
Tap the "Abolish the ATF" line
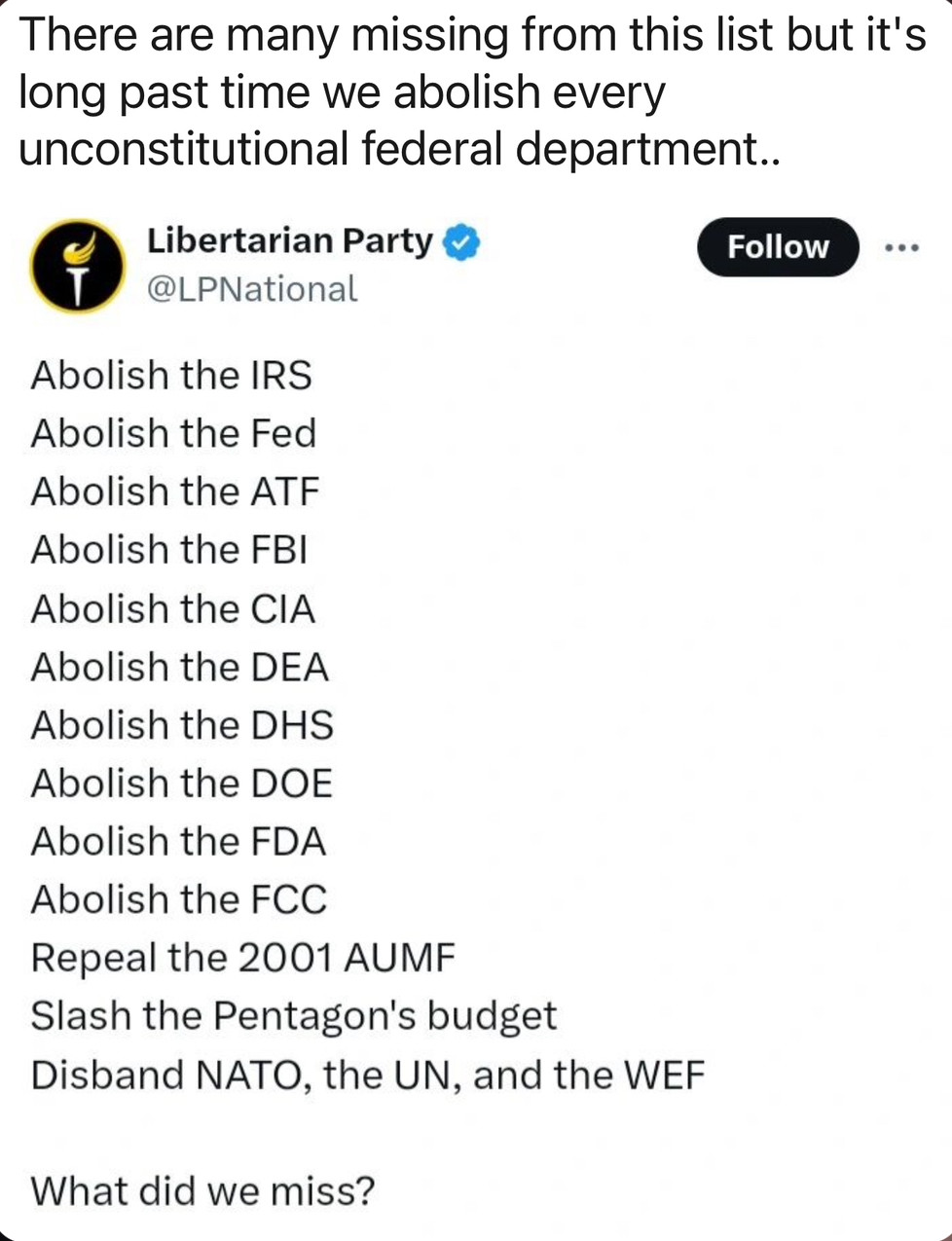(175, 492)
